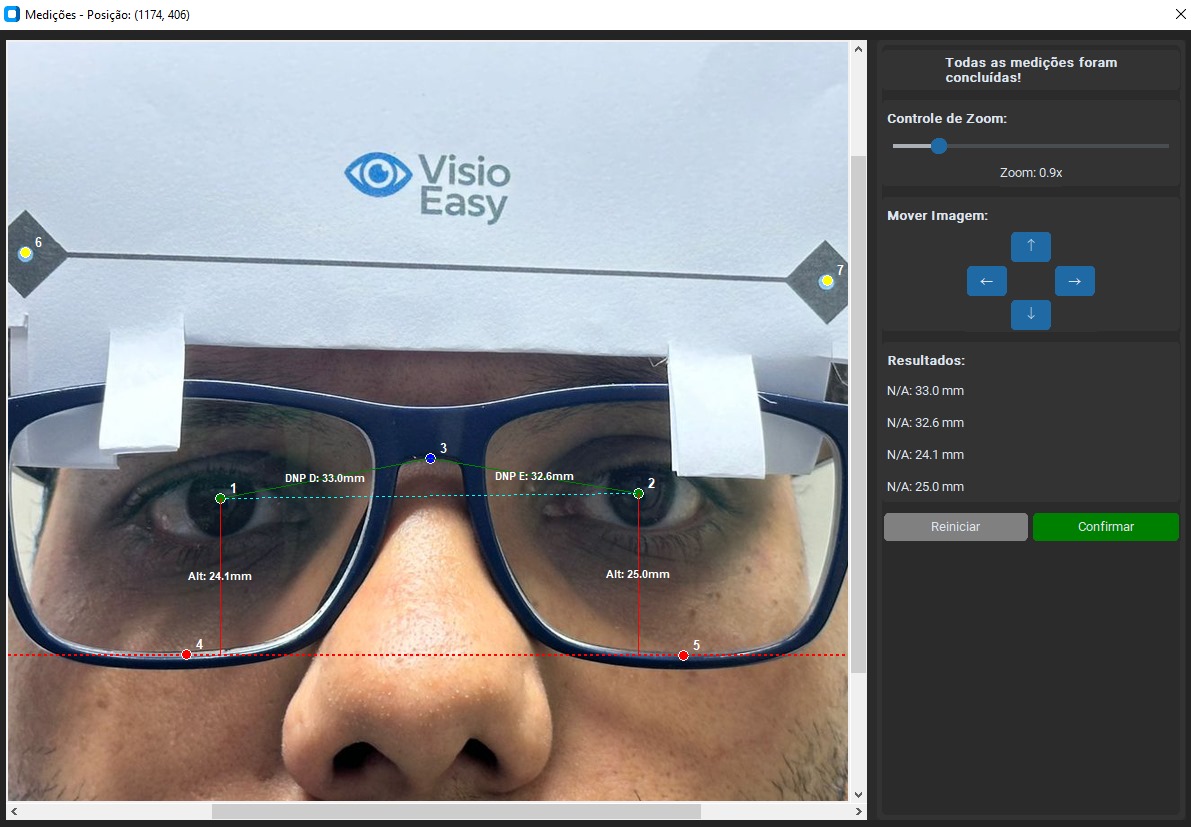Click the Medições window app icon

pos(12,14)
